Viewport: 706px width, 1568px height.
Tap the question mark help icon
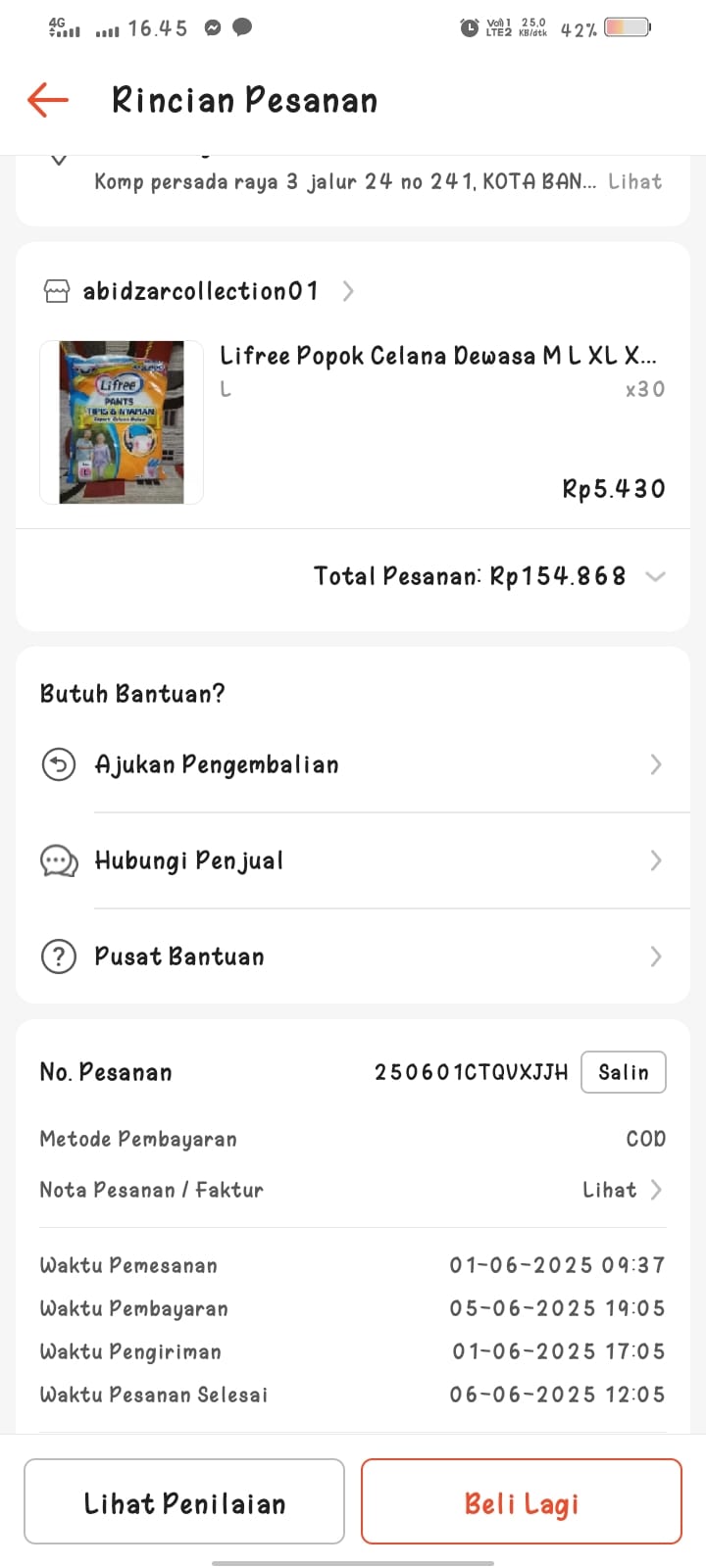pos(59,956)
